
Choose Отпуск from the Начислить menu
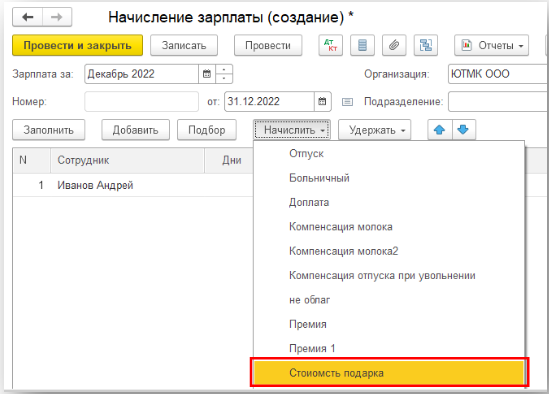tap(389, 153)
